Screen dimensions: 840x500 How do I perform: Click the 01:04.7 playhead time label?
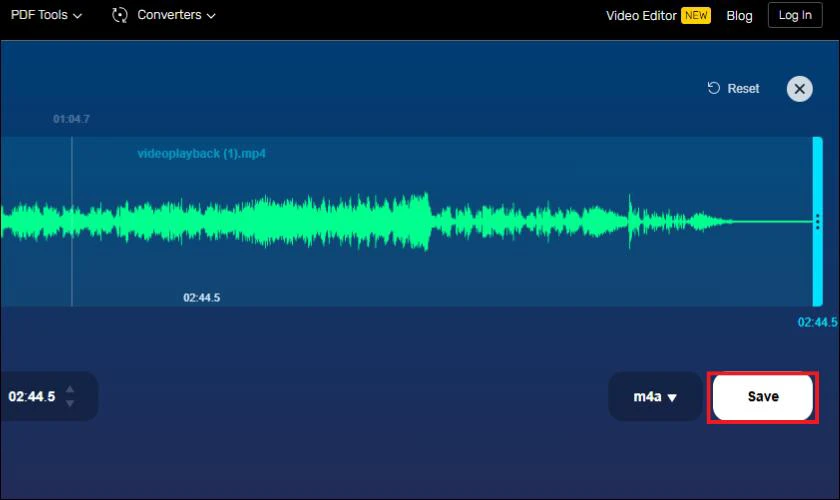coord(71,119)
